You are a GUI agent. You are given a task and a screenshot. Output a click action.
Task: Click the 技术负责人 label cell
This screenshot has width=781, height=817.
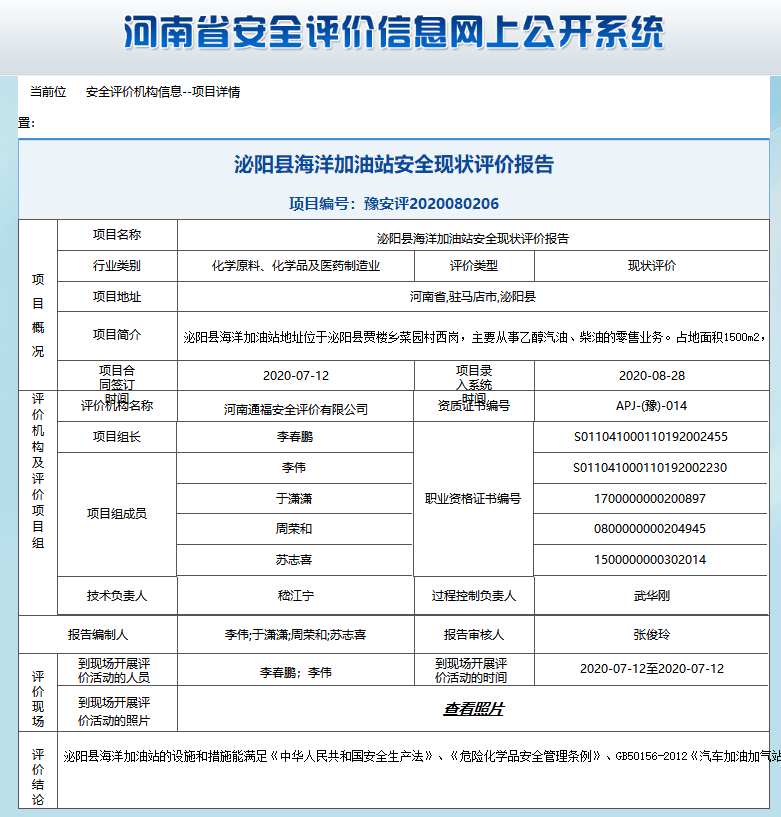[x=117, y=596]
